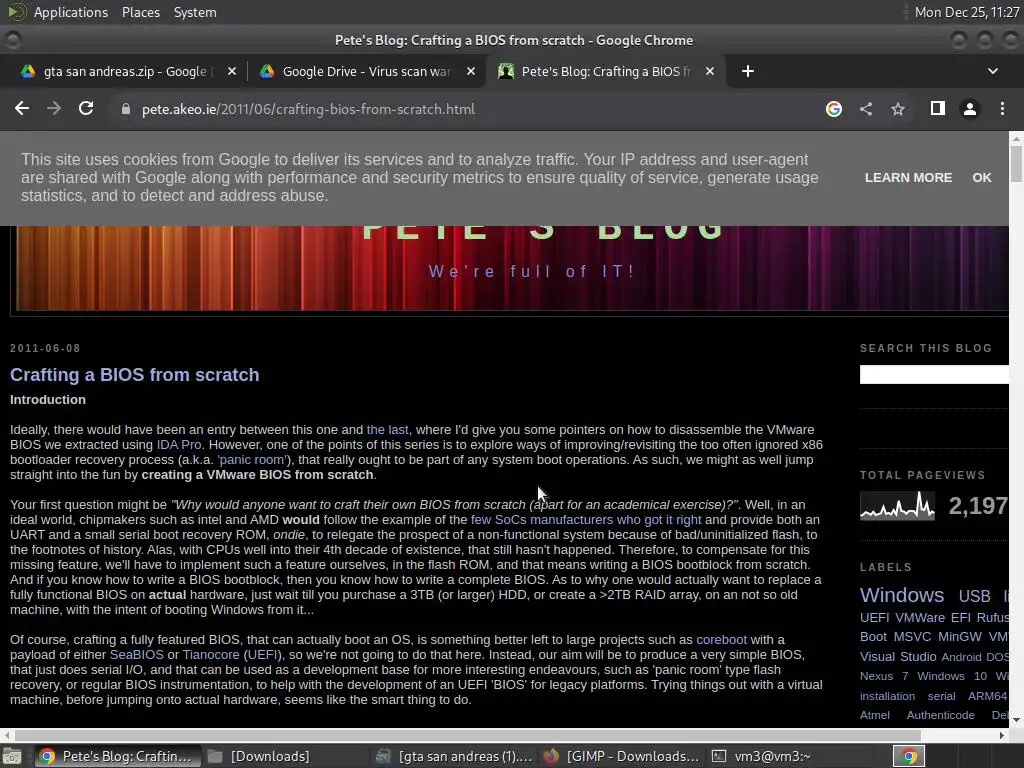Open the System menu
1024x768 pixels.
click(x=195, y=12)
